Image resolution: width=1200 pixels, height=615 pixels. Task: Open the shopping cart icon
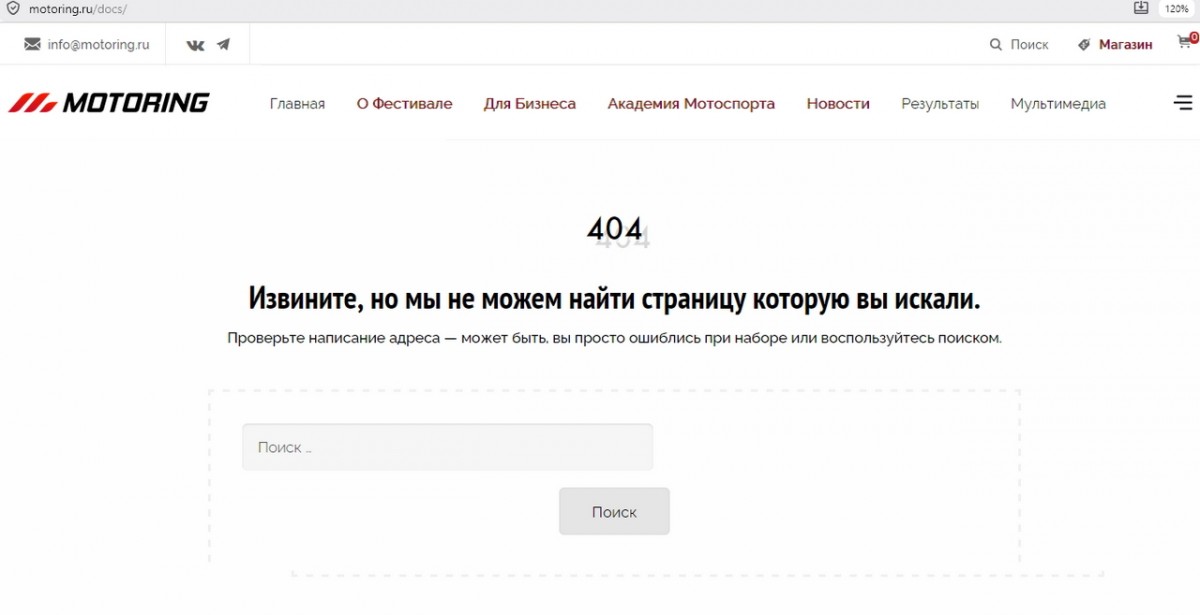point(1186,43)
